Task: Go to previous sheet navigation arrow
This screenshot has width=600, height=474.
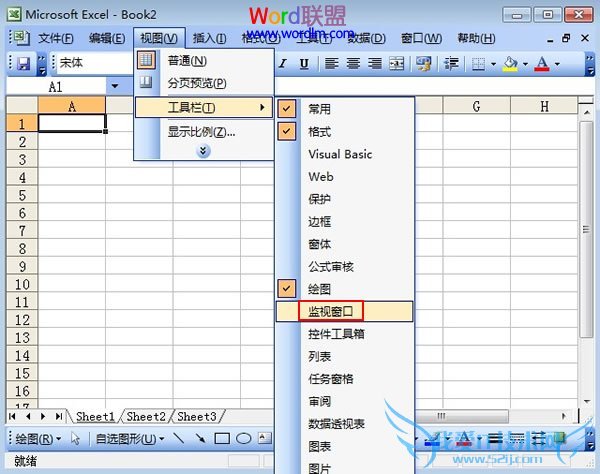Action: click(28, 416)
